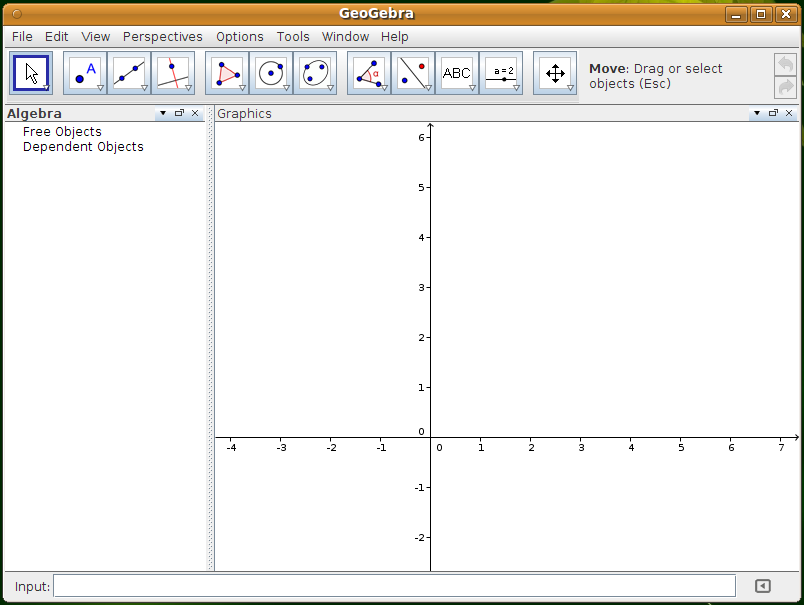Expand the Angle tool dropdown triangle
The width and height of the screenshot is (804, 605).
click(x=385, y=88)
